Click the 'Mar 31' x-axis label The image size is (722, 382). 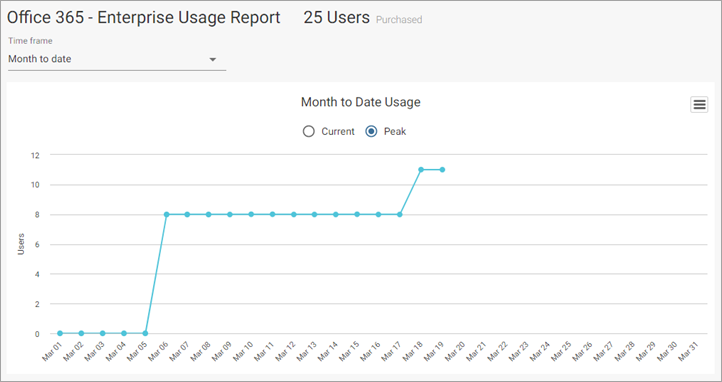pyautogui.click(x=688, y=352)
